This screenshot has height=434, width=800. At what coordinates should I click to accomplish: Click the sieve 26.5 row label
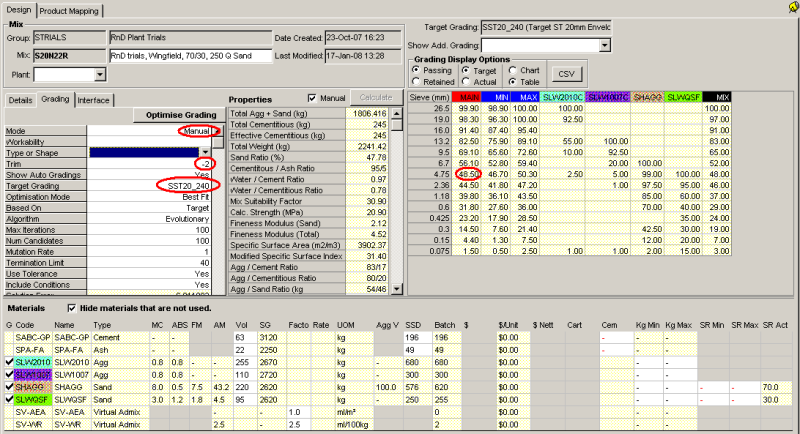coord(430,108)
